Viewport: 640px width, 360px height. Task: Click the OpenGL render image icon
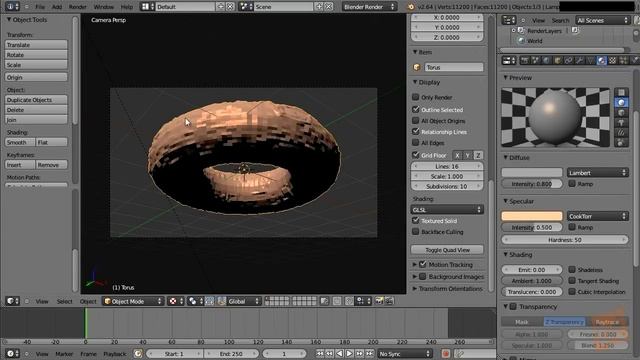click(x=380, y=301)
